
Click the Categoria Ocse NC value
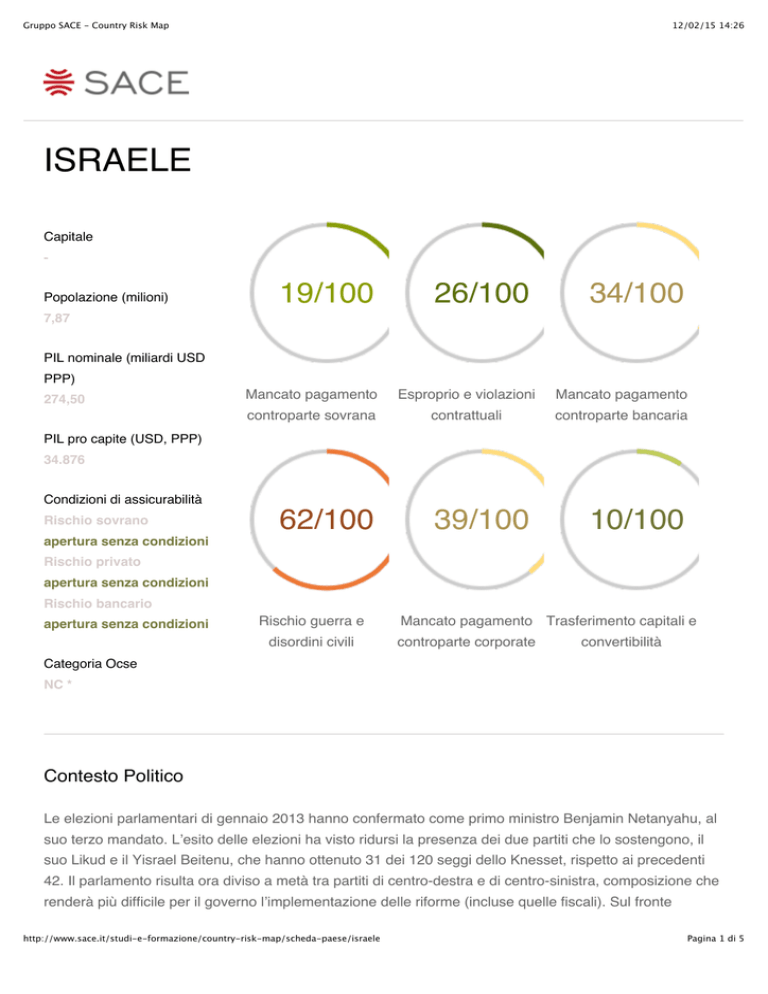(58, 684)
